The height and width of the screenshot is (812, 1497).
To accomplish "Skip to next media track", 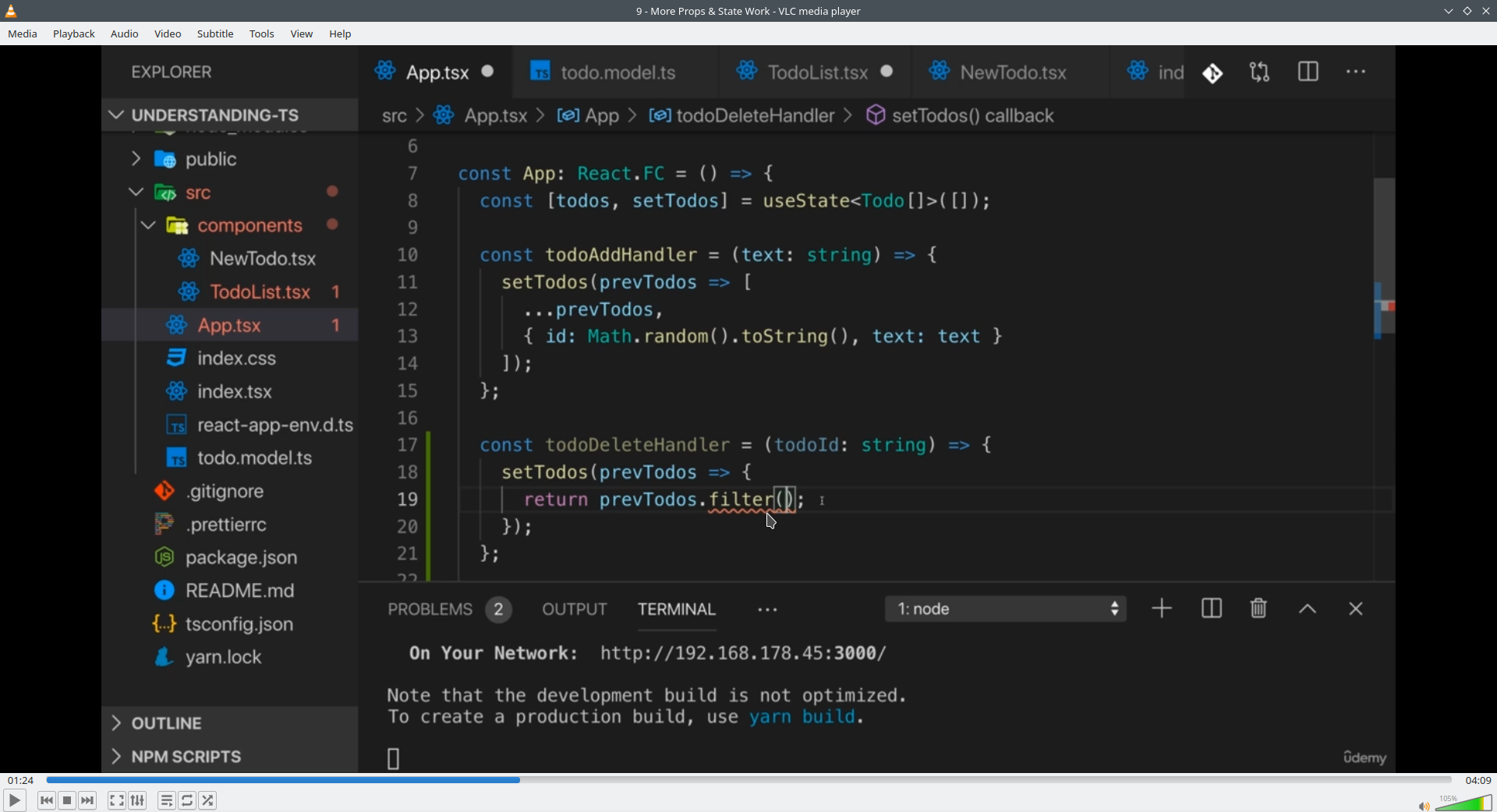I will point(88,800).
